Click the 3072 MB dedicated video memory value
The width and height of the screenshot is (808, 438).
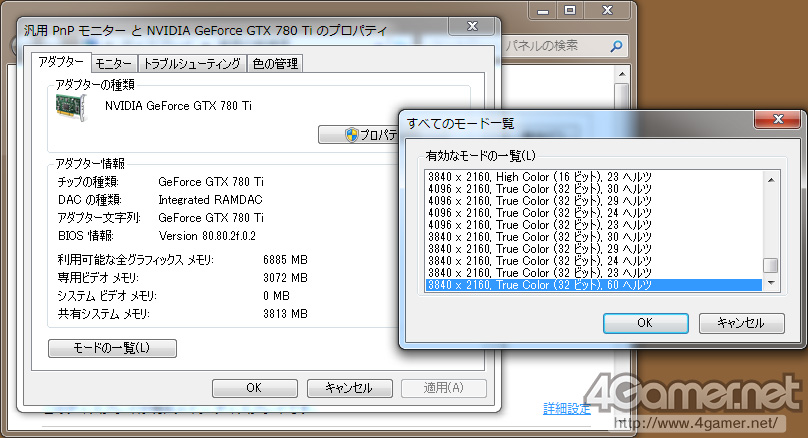(285, 278)
